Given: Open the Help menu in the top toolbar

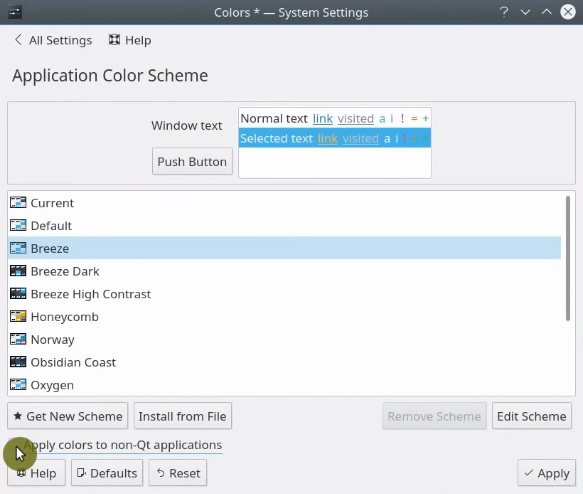Looking at the screenshot, I should (x=130, y=40).
